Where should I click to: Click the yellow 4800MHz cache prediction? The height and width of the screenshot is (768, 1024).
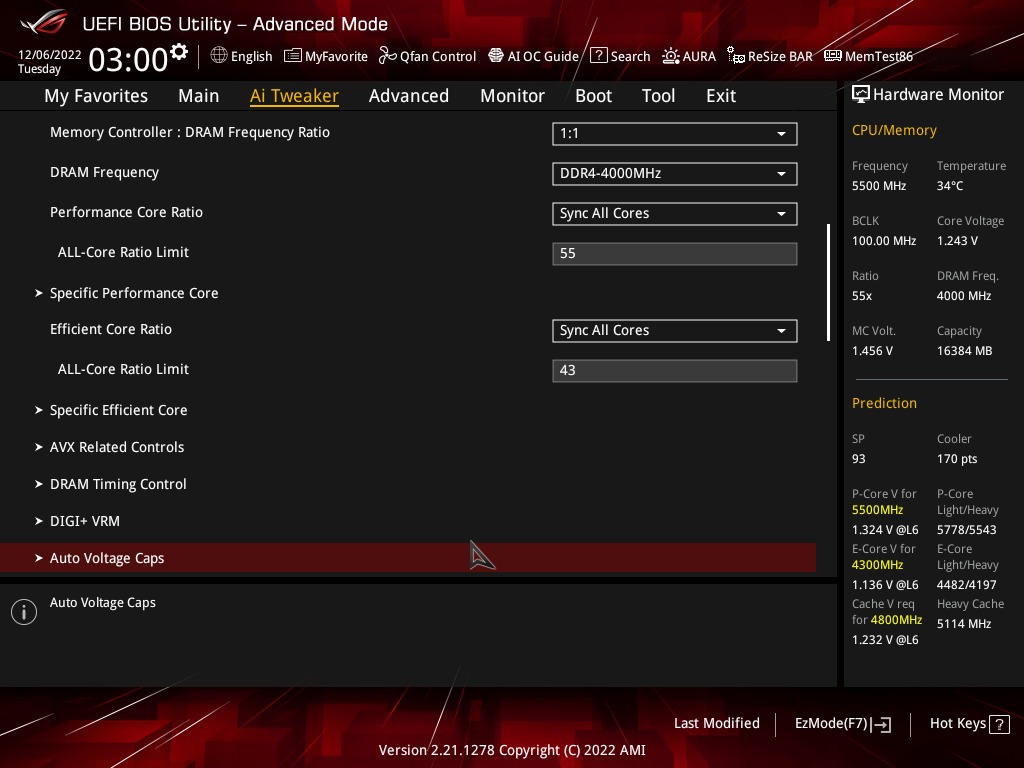coord(896,620)
